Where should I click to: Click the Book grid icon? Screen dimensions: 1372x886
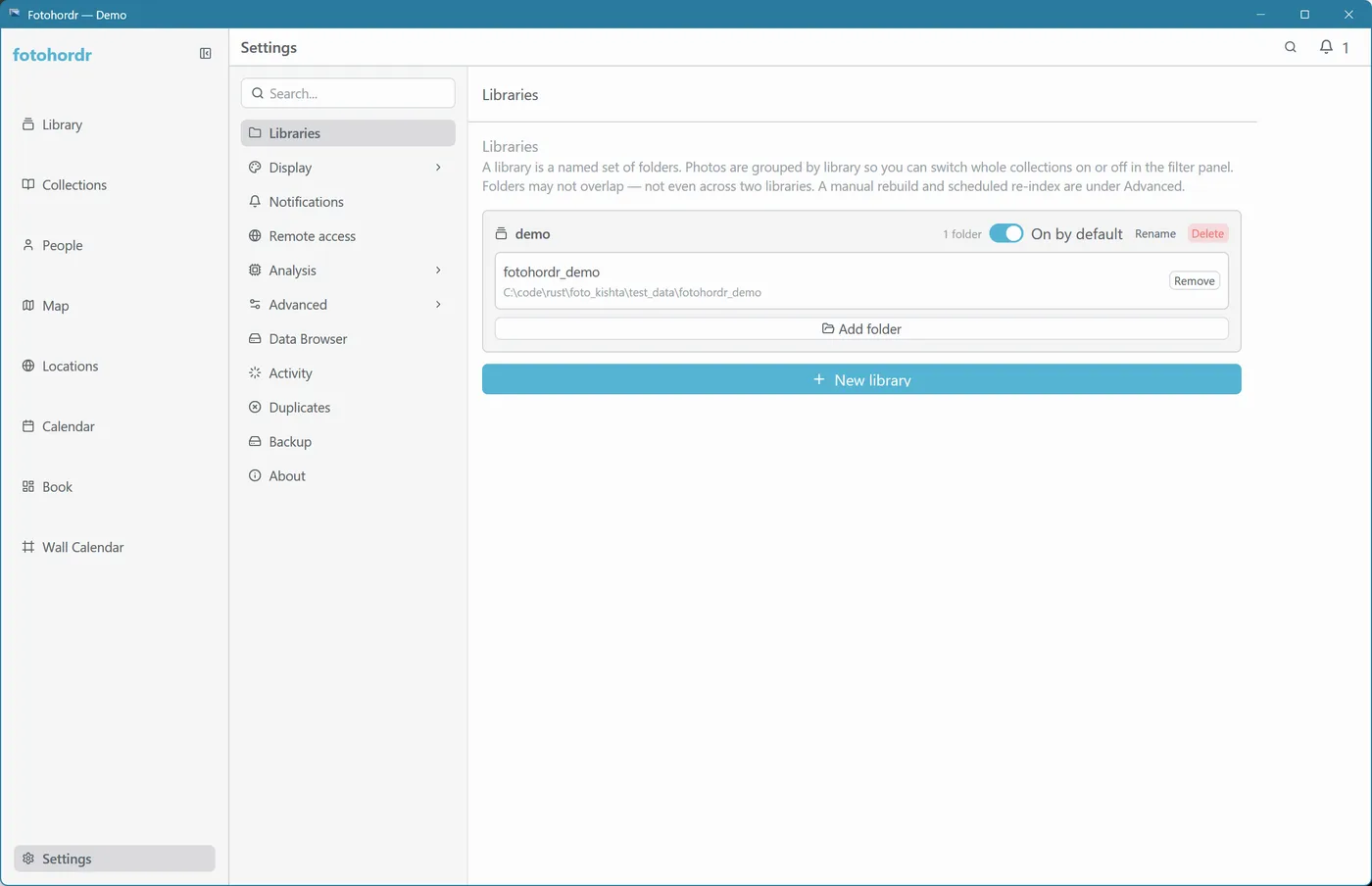28,486
